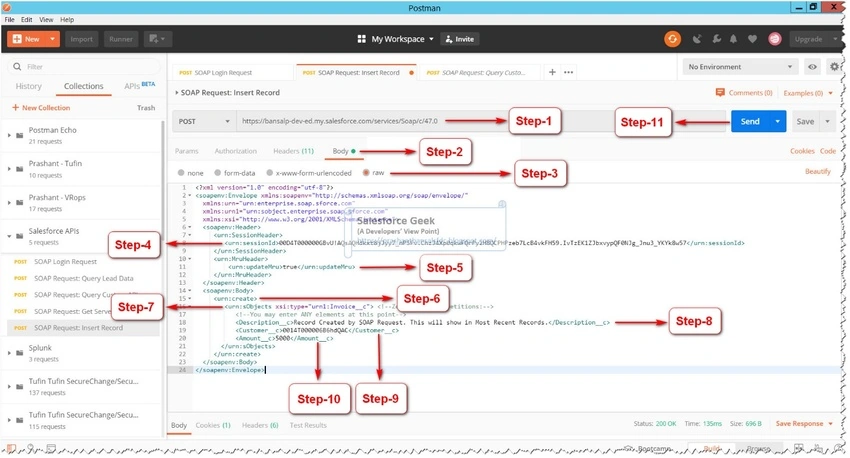Click into the collections Filter field
Screen dimensions: 850x458
tap(84, 67)
